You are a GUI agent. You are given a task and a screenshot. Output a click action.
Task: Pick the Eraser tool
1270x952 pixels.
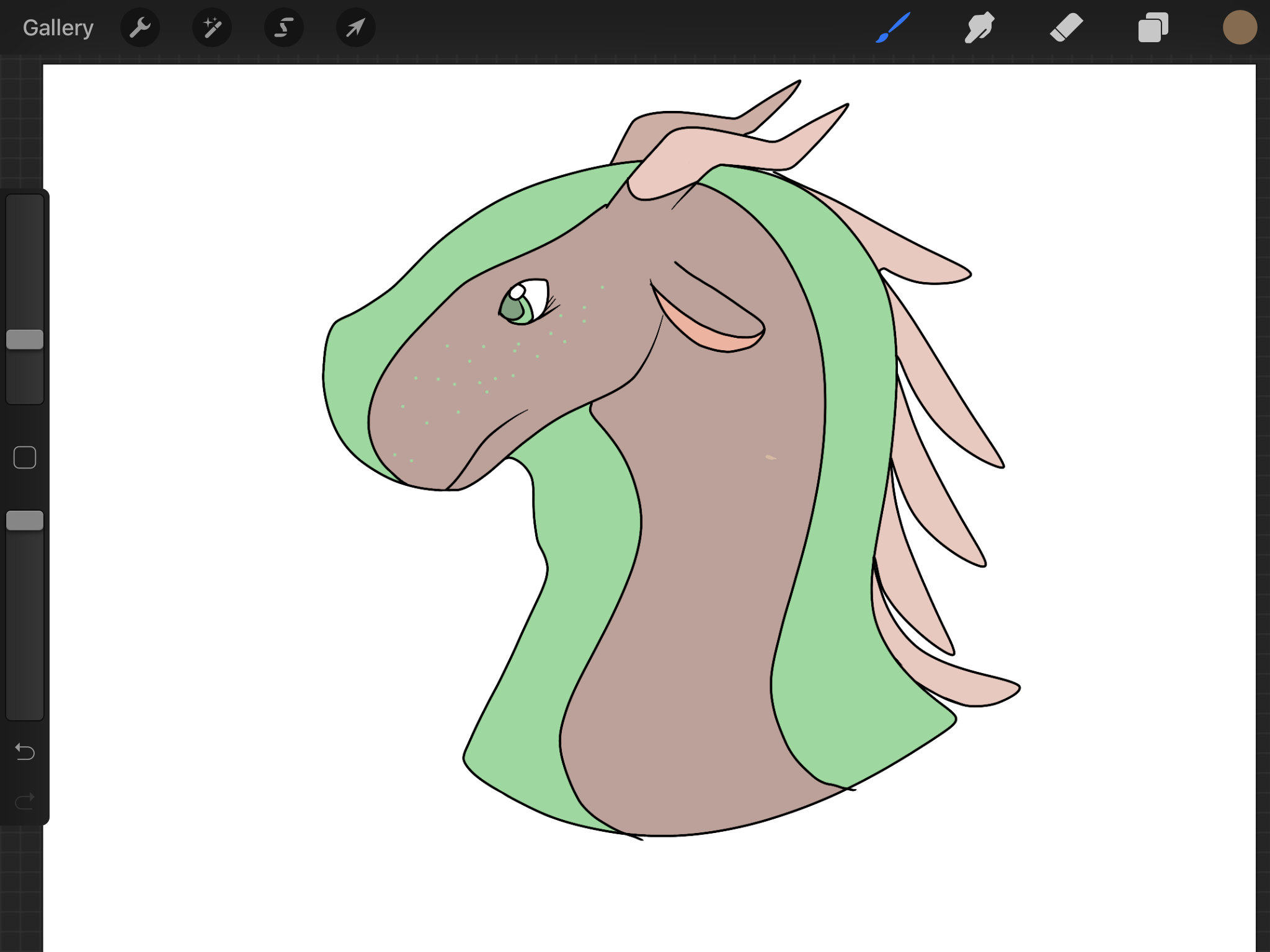(x=1066, y=28)
